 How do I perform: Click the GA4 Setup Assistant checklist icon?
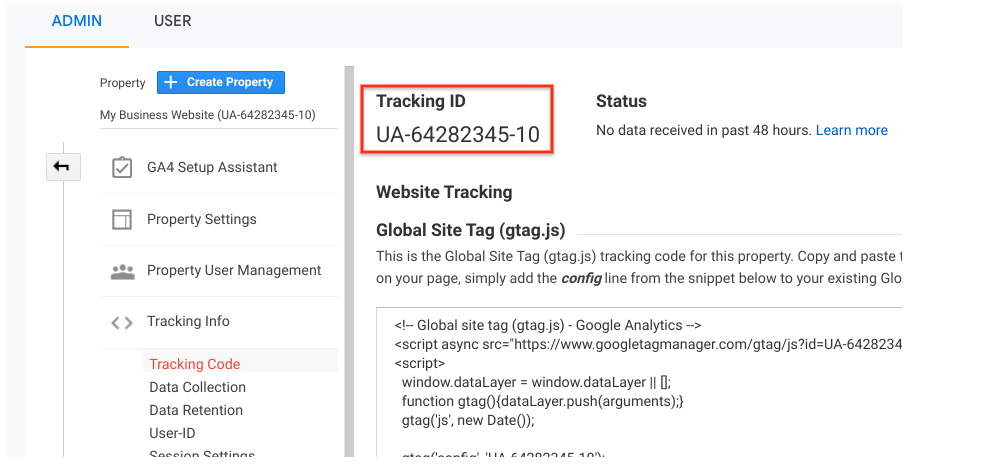coord(122,168)
